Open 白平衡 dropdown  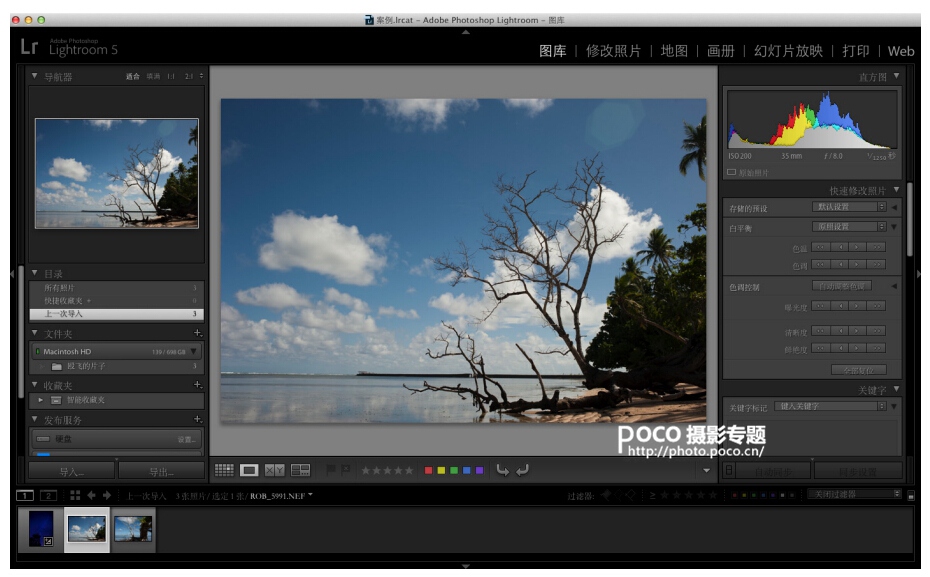[849, 227]
